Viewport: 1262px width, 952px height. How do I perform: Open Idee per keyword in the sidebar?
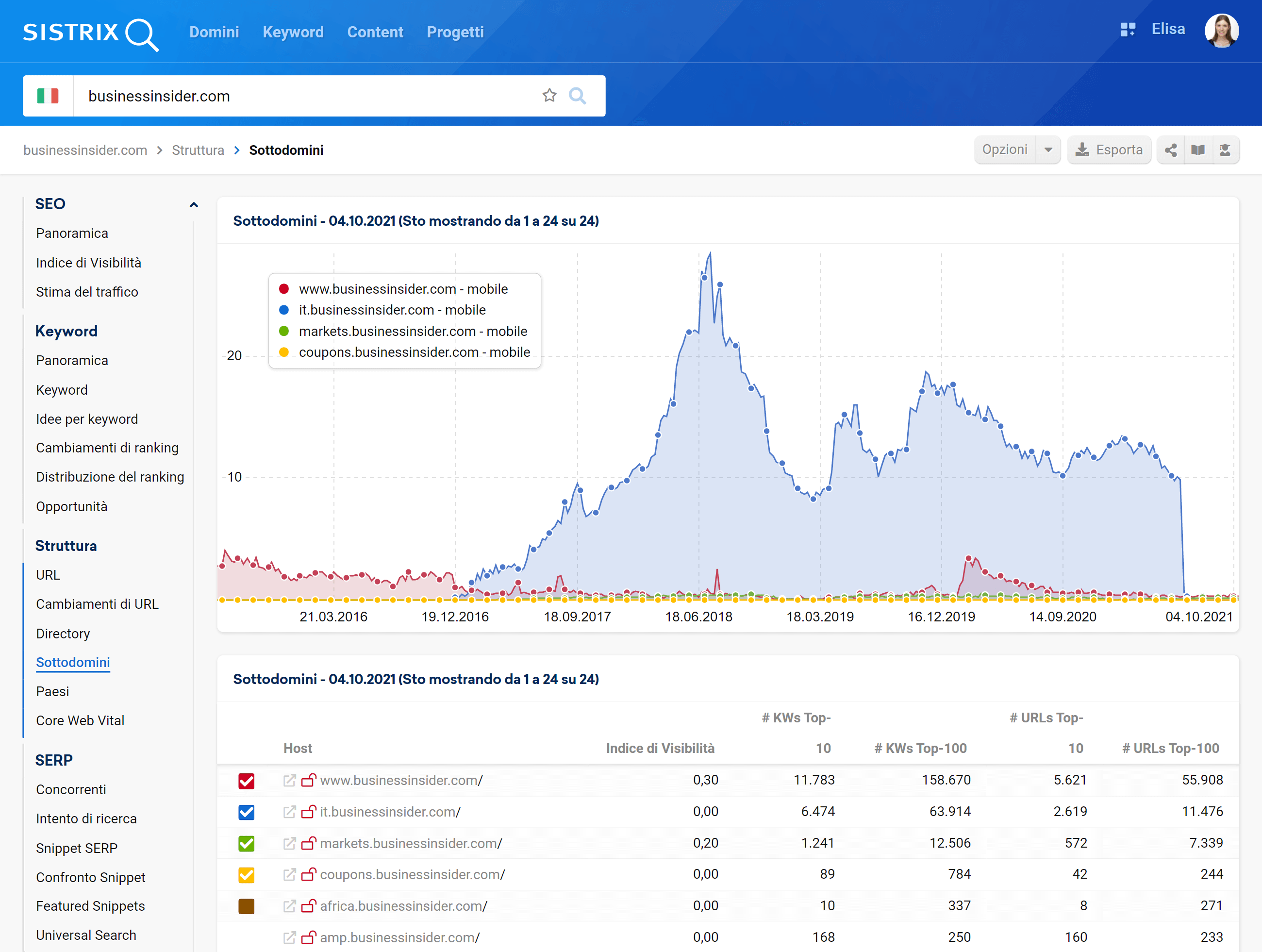87,419
